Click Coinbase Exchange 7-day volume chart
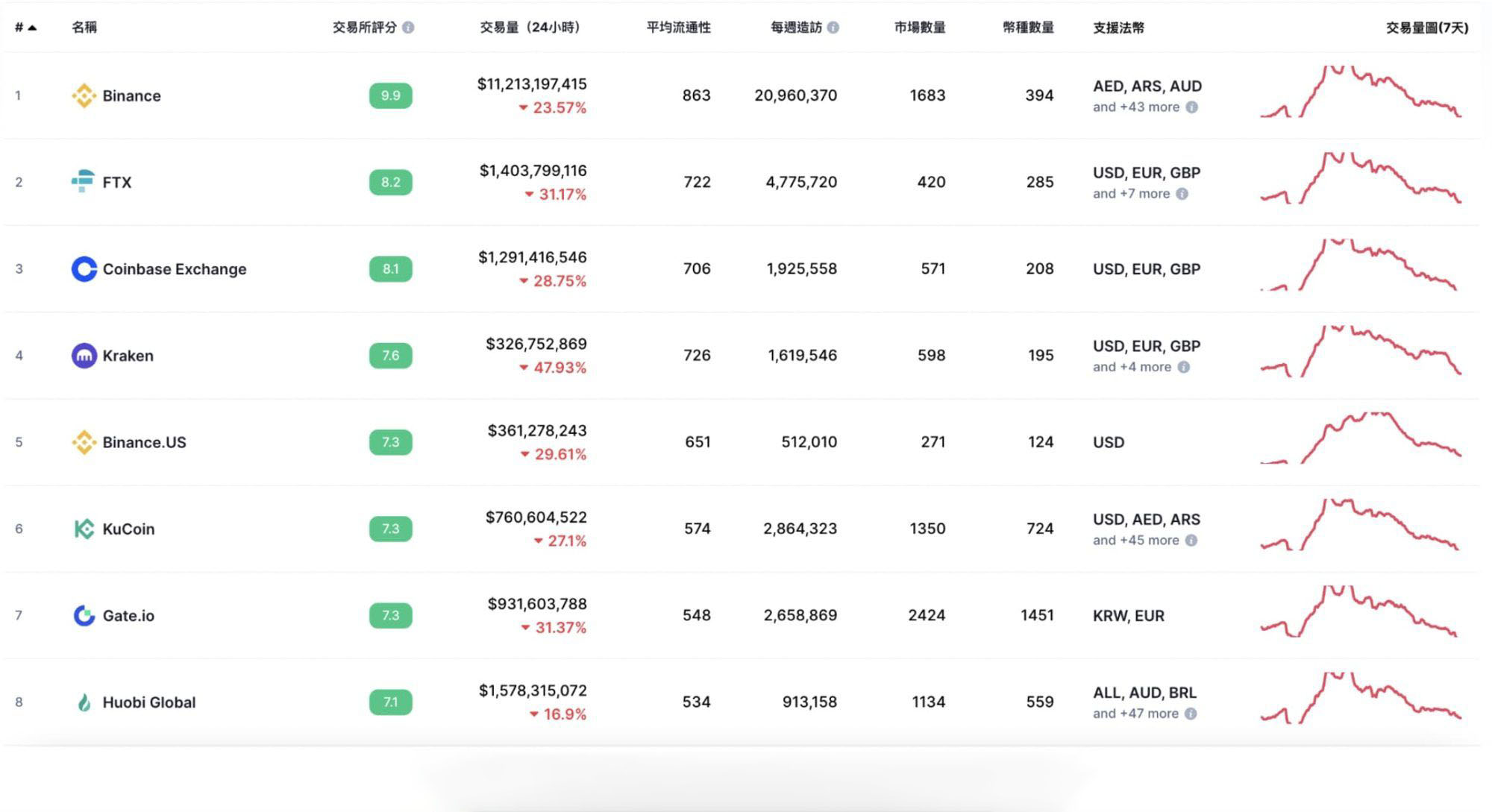Viewport: 1492px width, 812px height. [x=1361, y=265]
